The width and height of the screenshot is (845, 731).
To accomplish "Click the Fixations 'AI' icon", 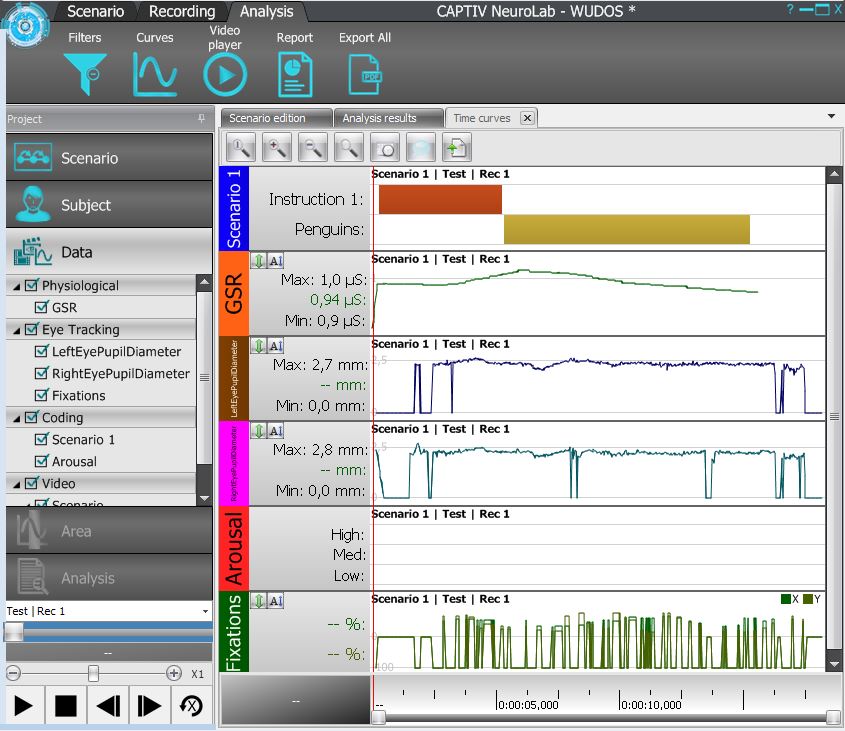I will click(275, 601).
